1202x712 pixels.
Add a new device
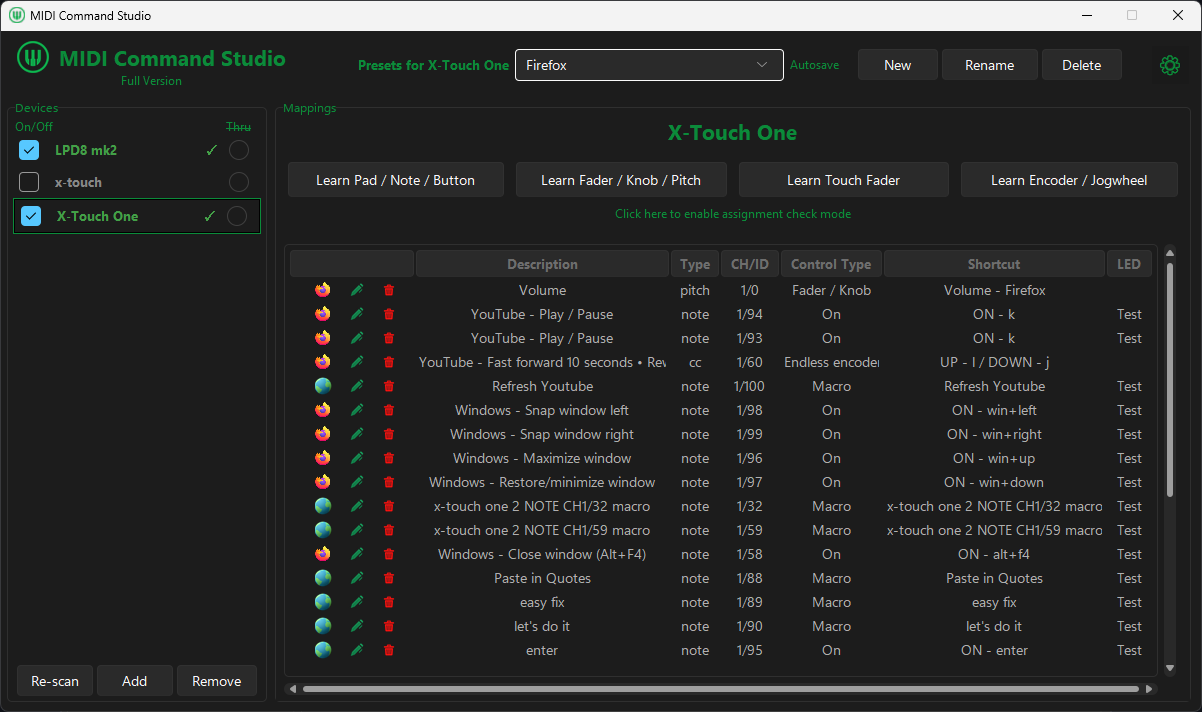tap(135, 681)
